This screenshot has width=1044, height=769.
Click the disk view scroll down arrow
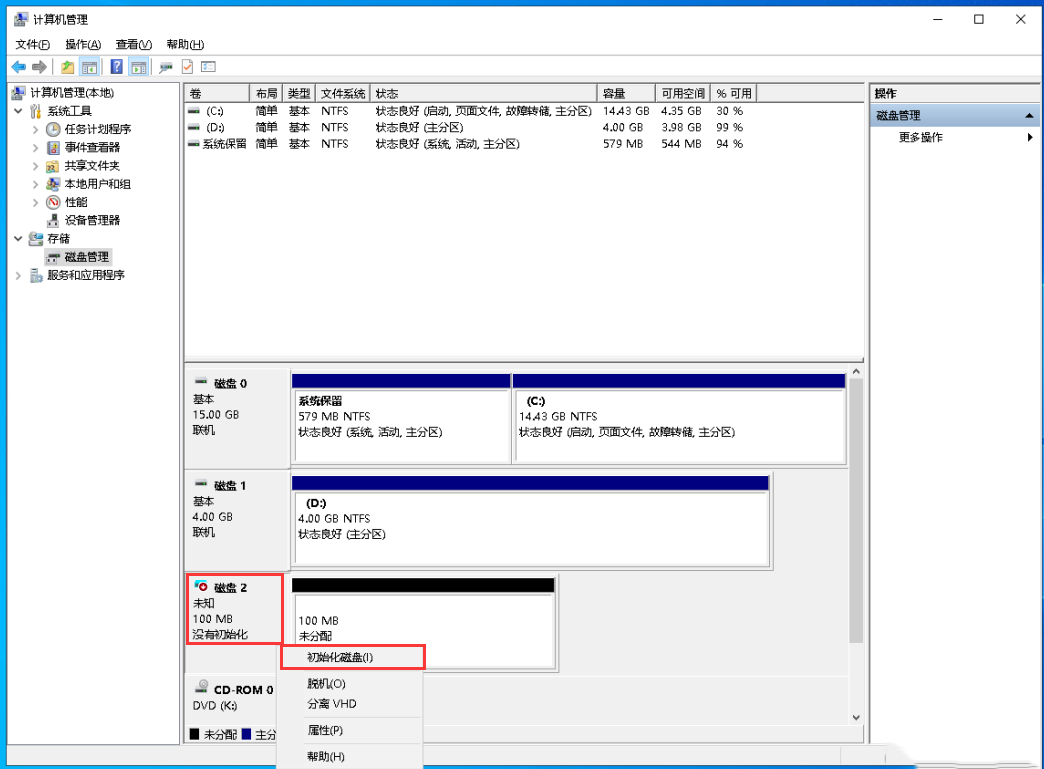(x=856, y=717)
